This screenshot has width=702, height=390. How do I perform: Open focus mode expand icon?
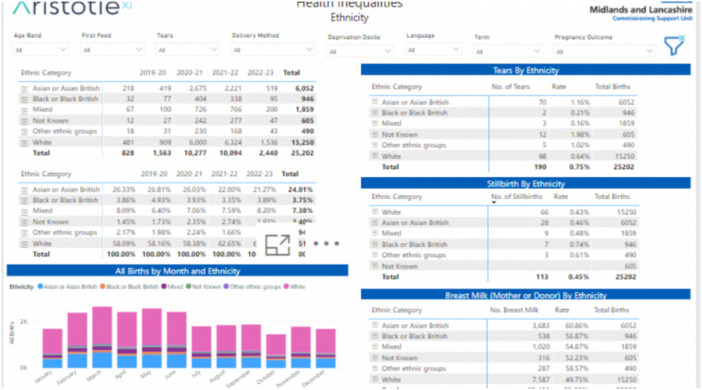pos(278,245)
